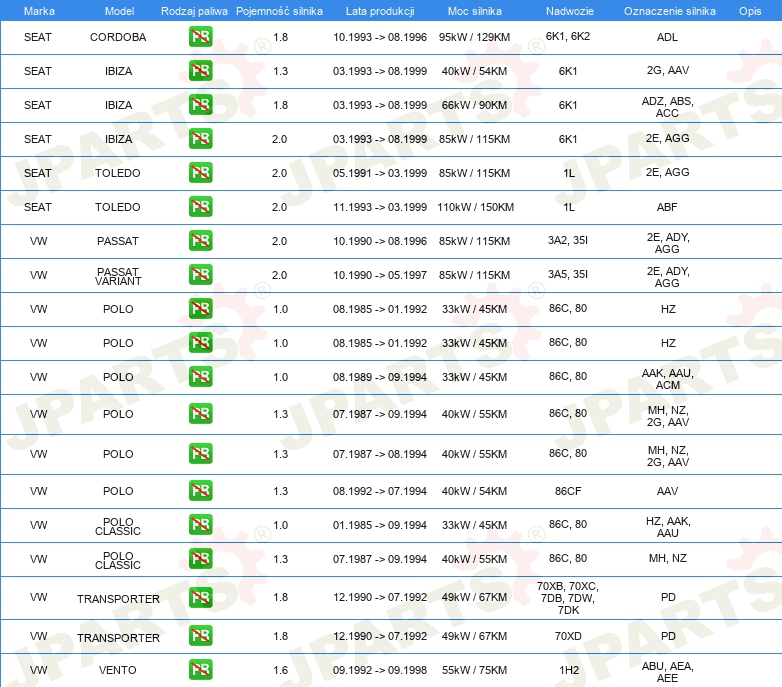The height and width of the screenshot is (687, 782).
Task: Click fuel icon in TOLEDO 110kW ABF row
Action: 200,206
